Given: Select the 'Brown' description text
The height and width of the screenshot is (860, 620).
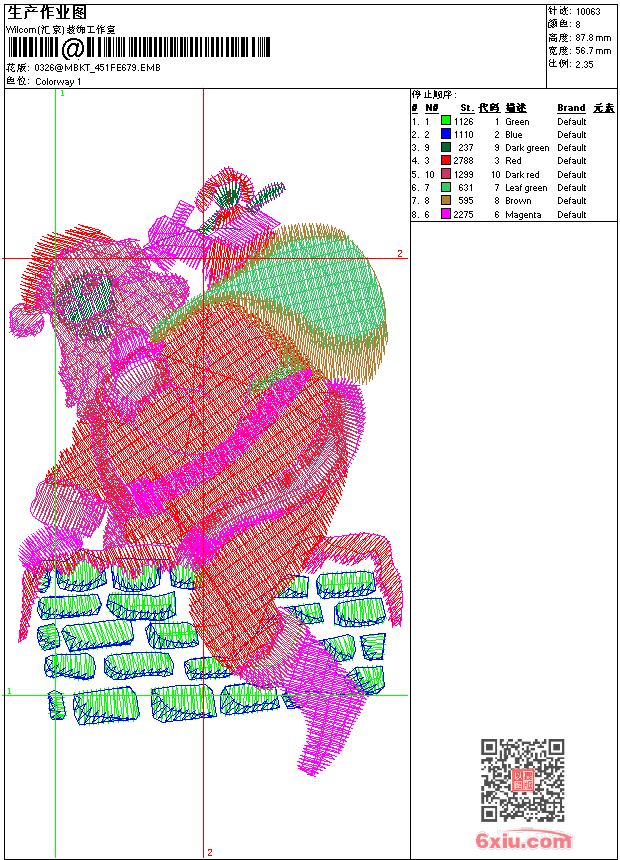Looking at the screenshot, I should tap(518, 201).
